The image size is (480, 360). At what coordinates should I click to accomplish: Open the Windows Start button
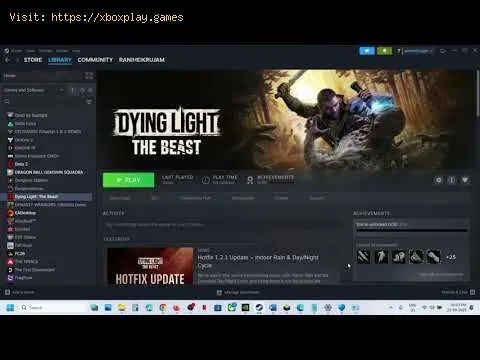(10, 307)
